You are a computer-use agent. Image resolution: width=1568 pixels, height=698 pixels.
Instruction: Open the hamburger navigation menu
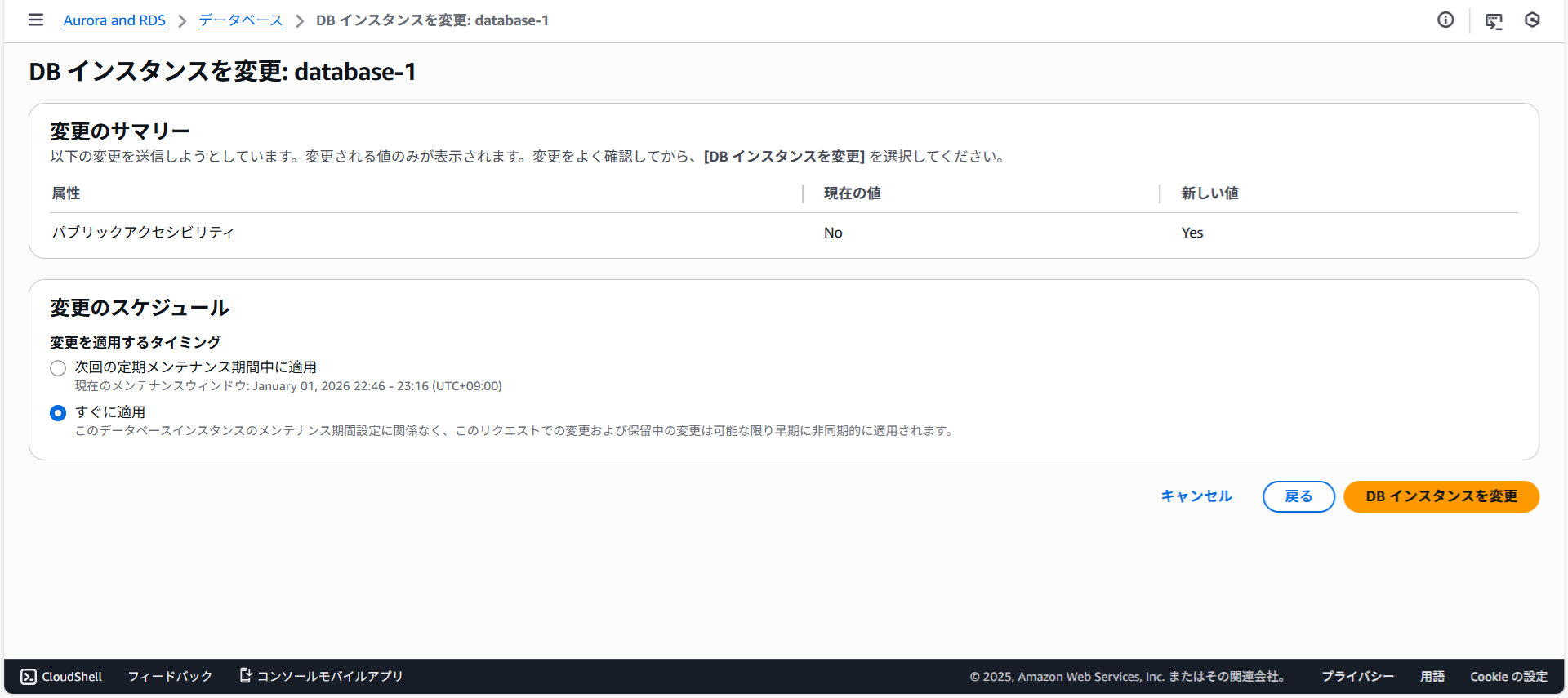(35, 20)
